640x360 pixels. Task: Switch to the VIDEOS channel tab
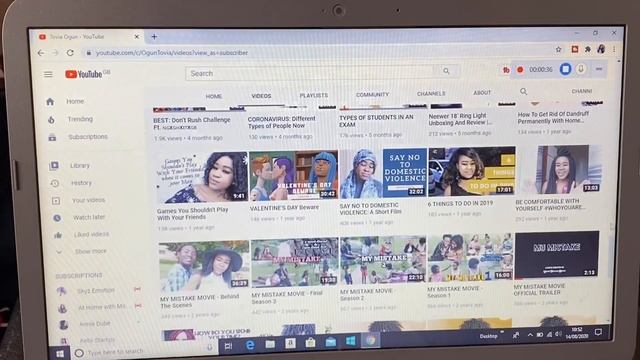click(x=261, y=96)
